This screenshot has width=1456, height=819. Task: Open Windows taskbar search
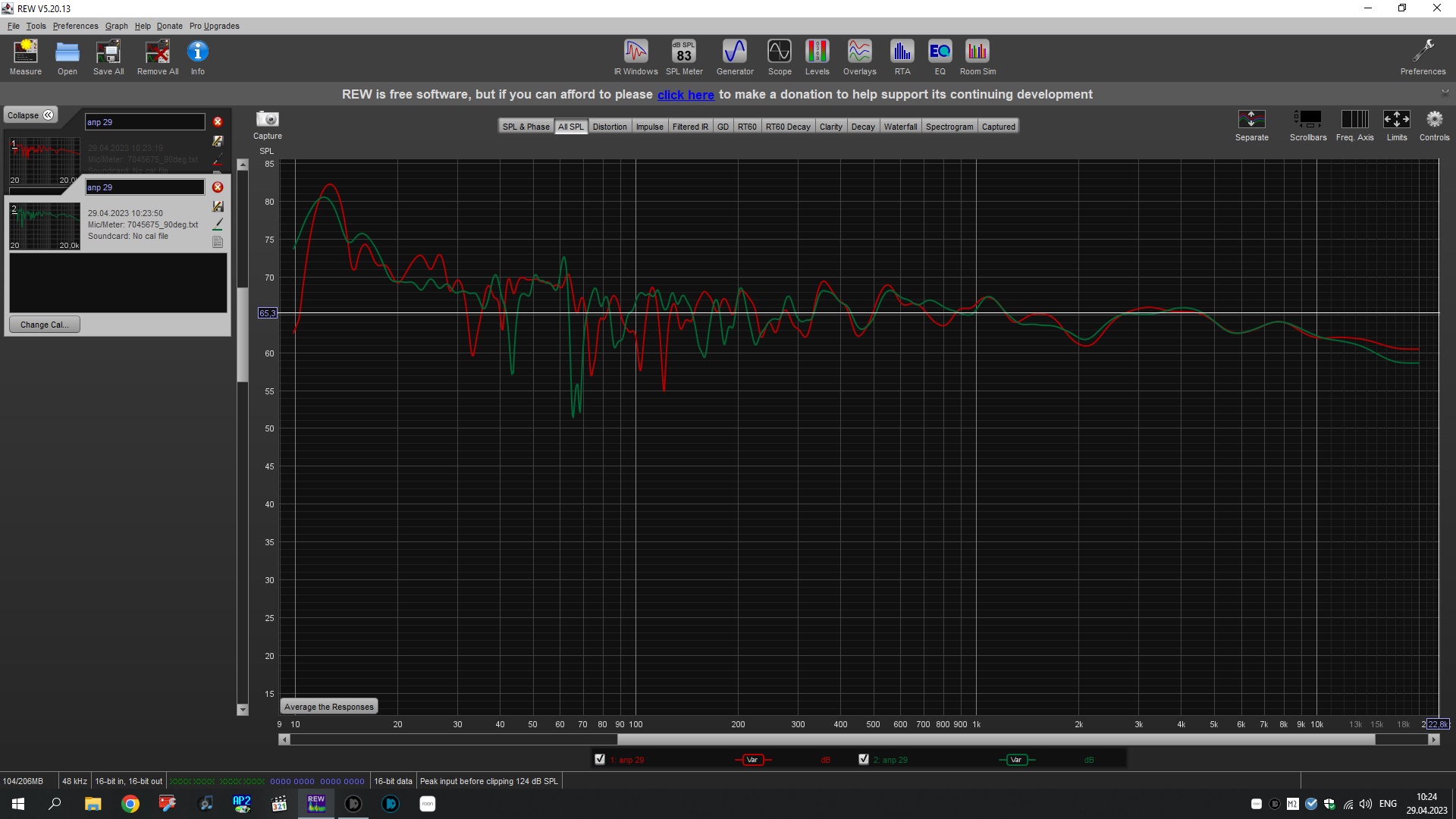(55, 804)
